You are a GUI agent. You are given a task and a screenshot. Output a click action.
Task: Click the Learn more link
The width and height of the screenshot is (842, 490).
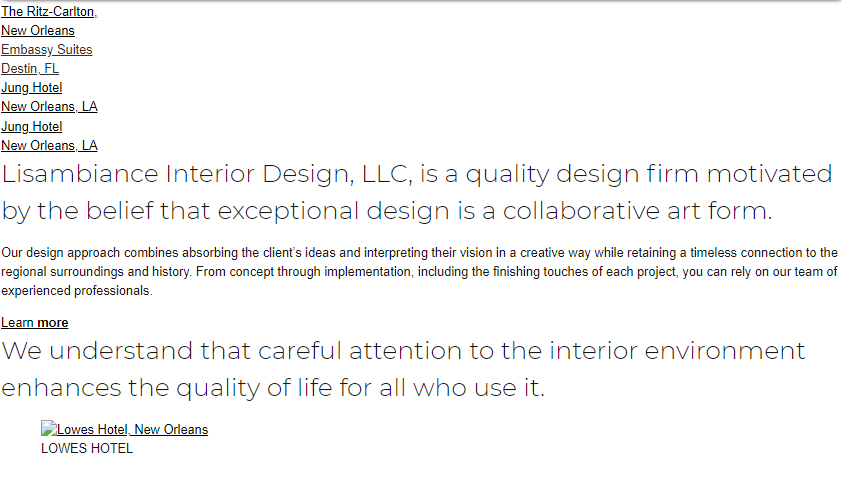pyautogui.click(x=35, y=323)
